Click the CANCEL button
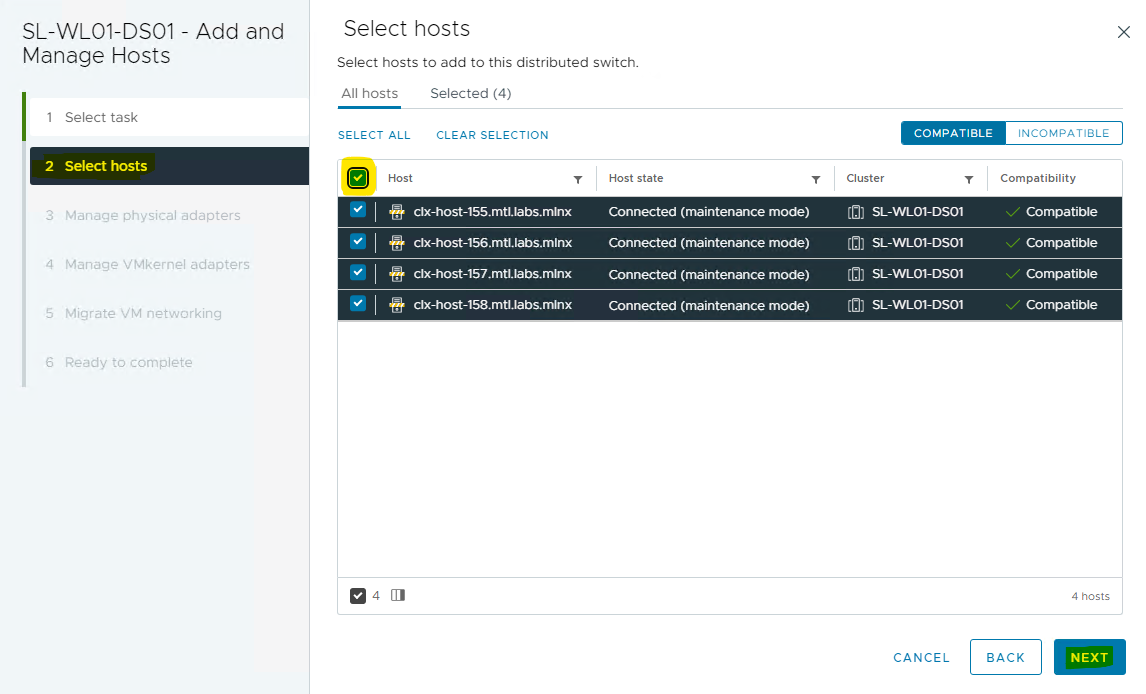 tap(921, 657)
